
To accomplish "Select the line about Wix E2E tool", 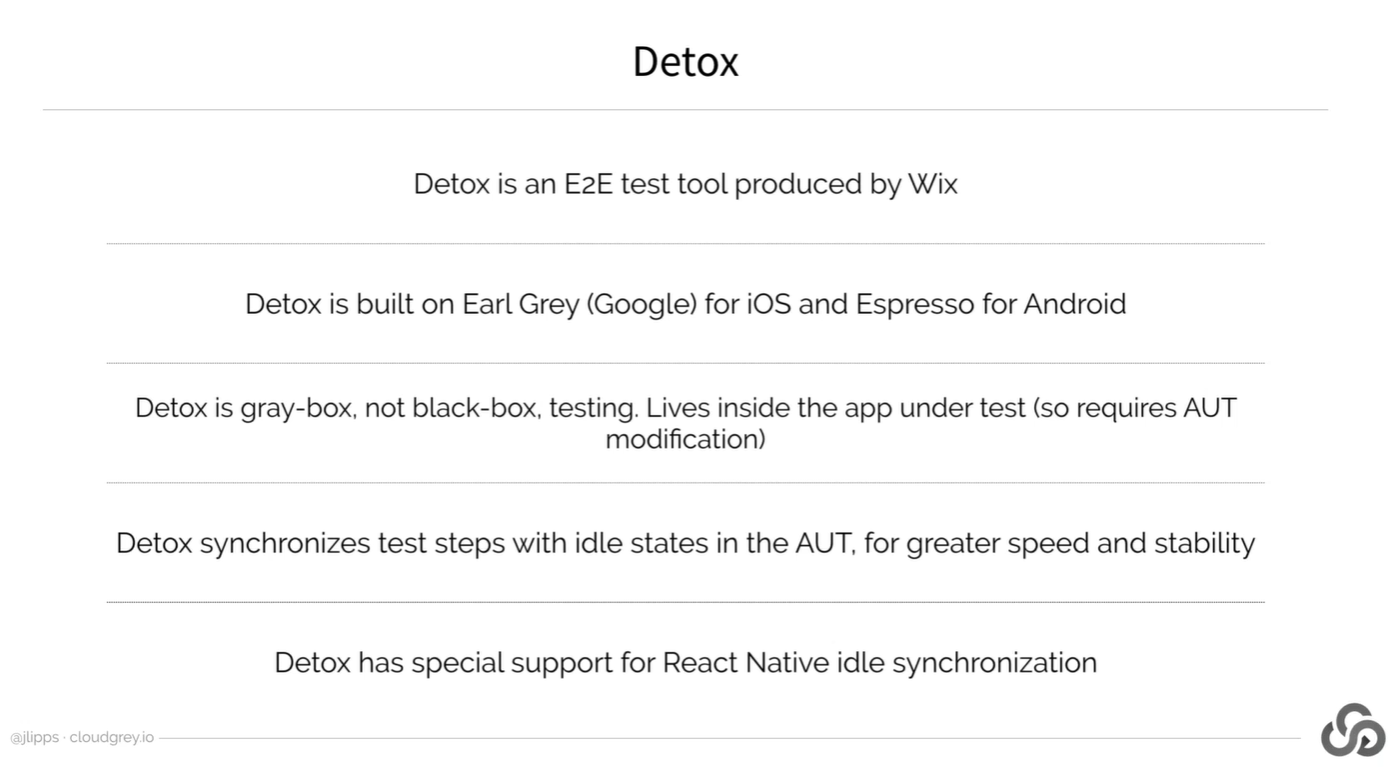I will click(685, 184).
